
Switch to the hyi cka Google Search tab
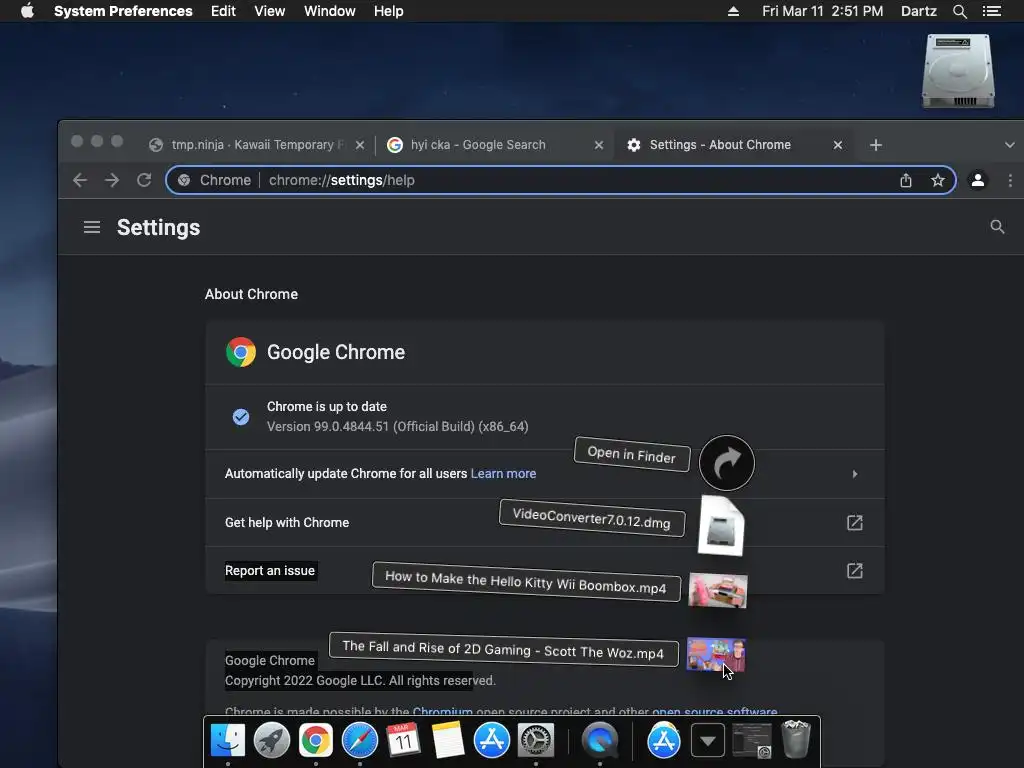tap(494, 145)
